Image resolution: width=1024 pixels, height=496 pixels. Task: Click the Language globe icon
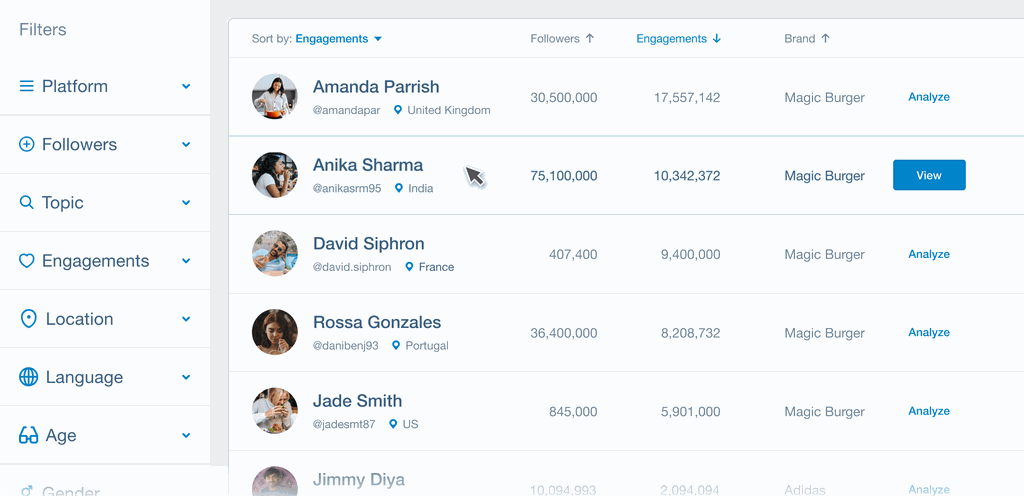[28, 377]
